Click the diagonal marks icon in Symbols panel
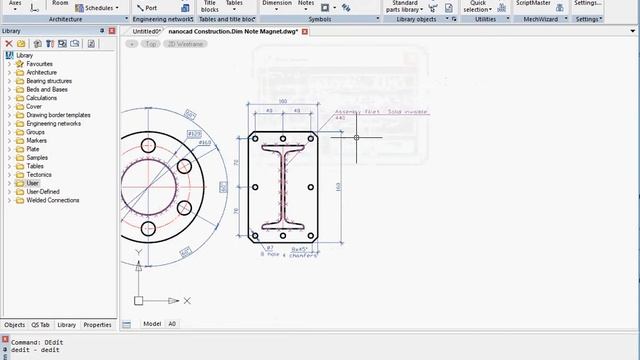The image size is (640, 360). click(346, 7)
